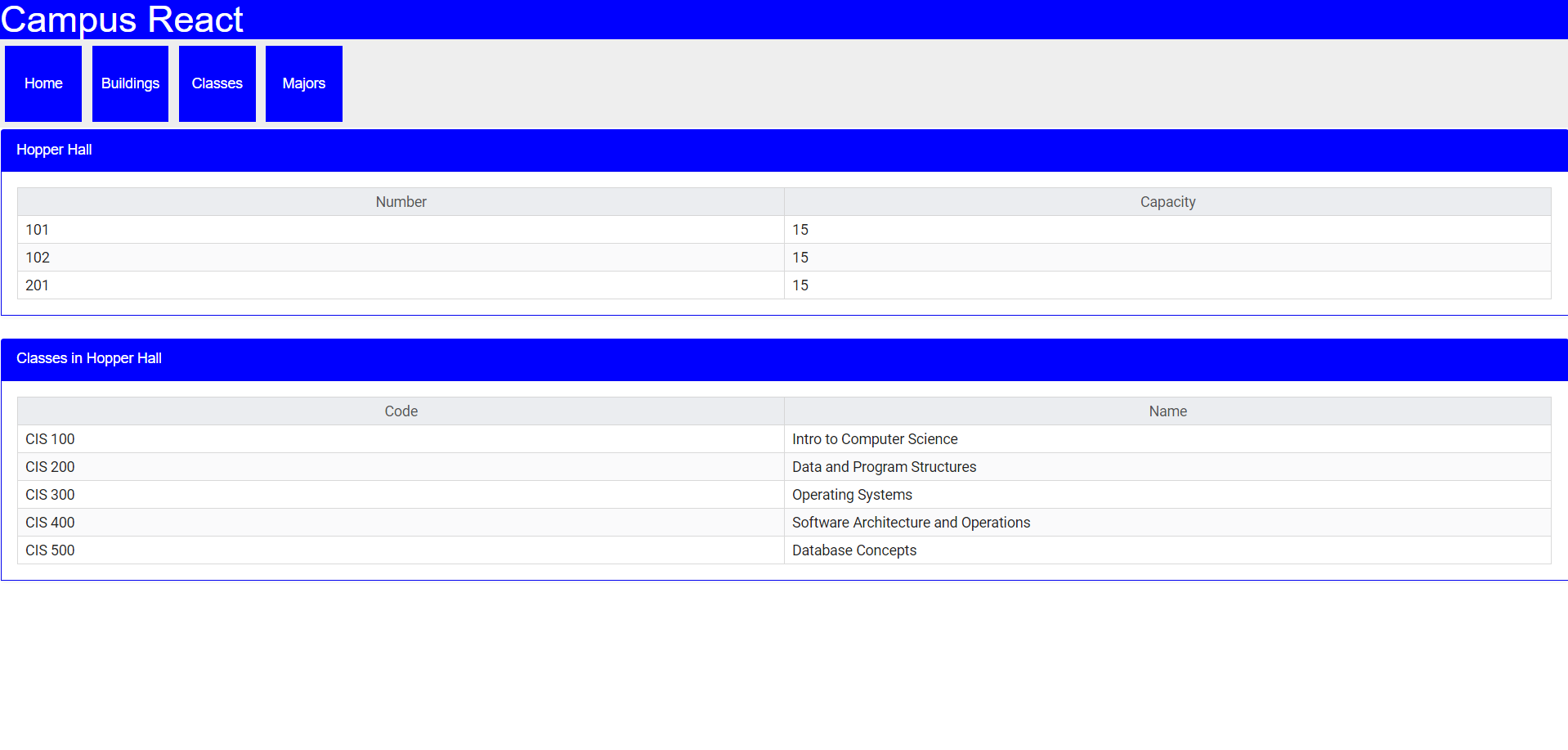This screenshot has width=1568, height=750.
Task: Navigate to Majors
Action: tap(304, 83)
